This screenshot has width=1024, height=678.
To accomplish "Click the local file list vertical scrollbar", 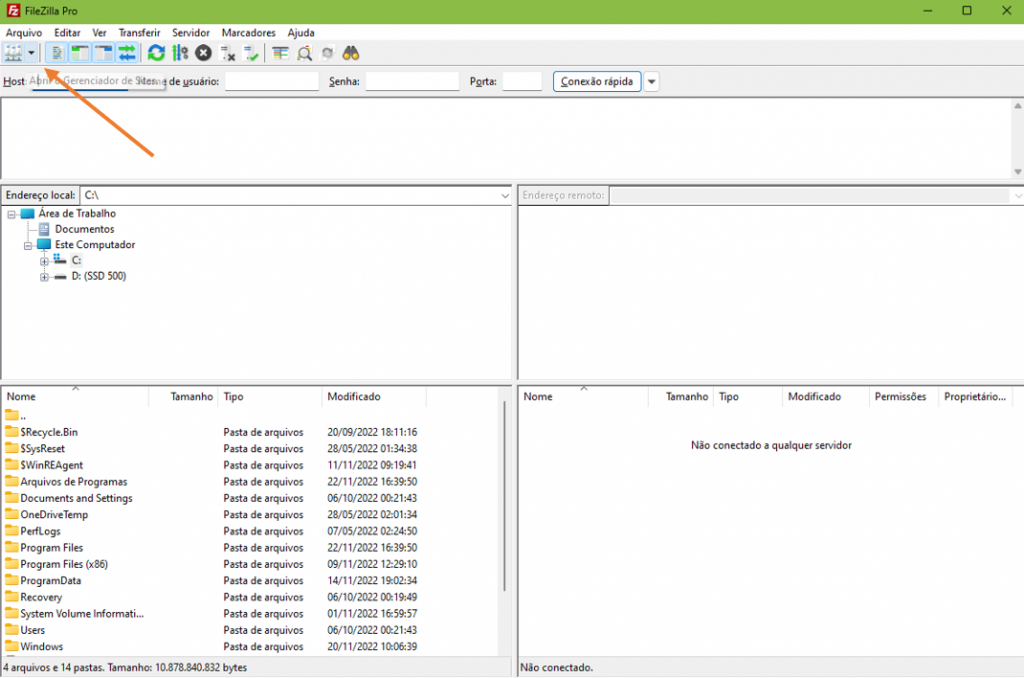I will pos(504,496).
